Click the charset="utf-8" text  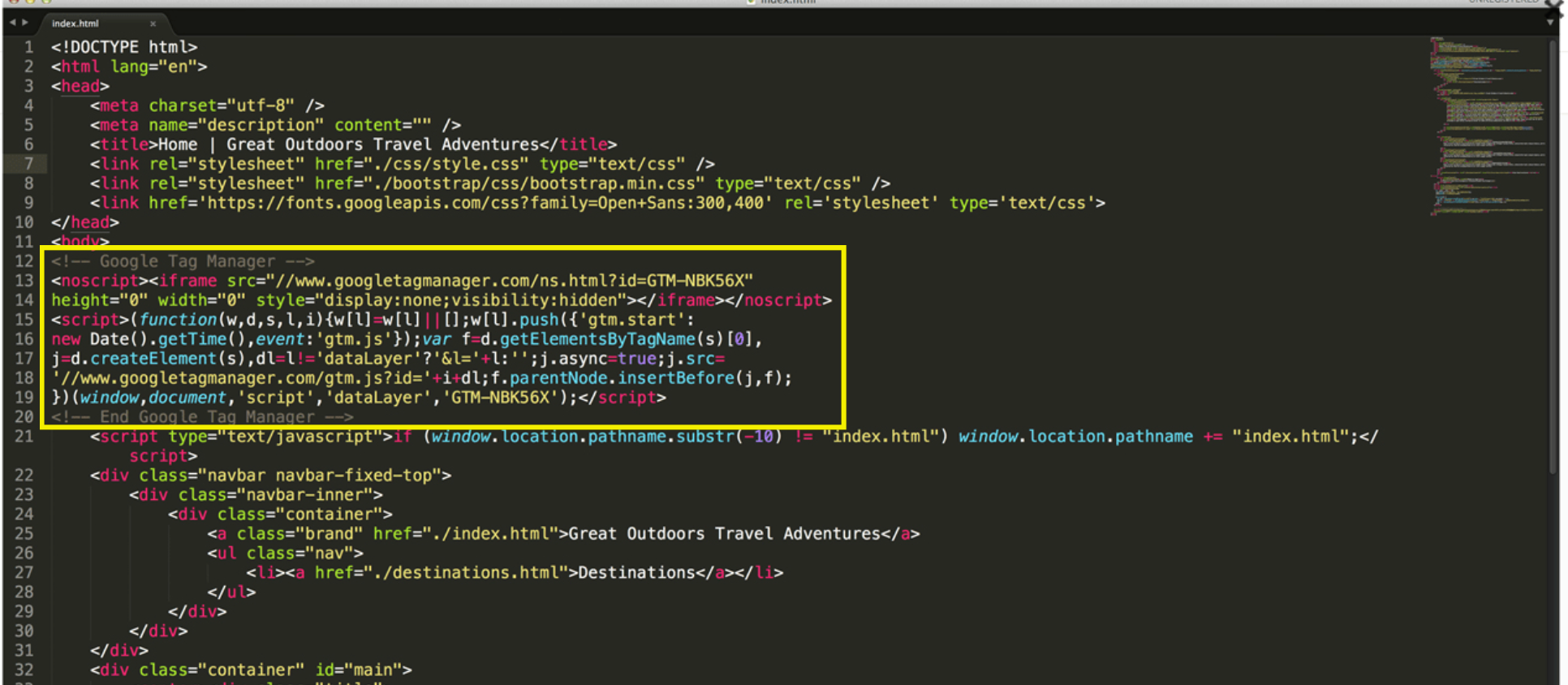pos(222,106)
